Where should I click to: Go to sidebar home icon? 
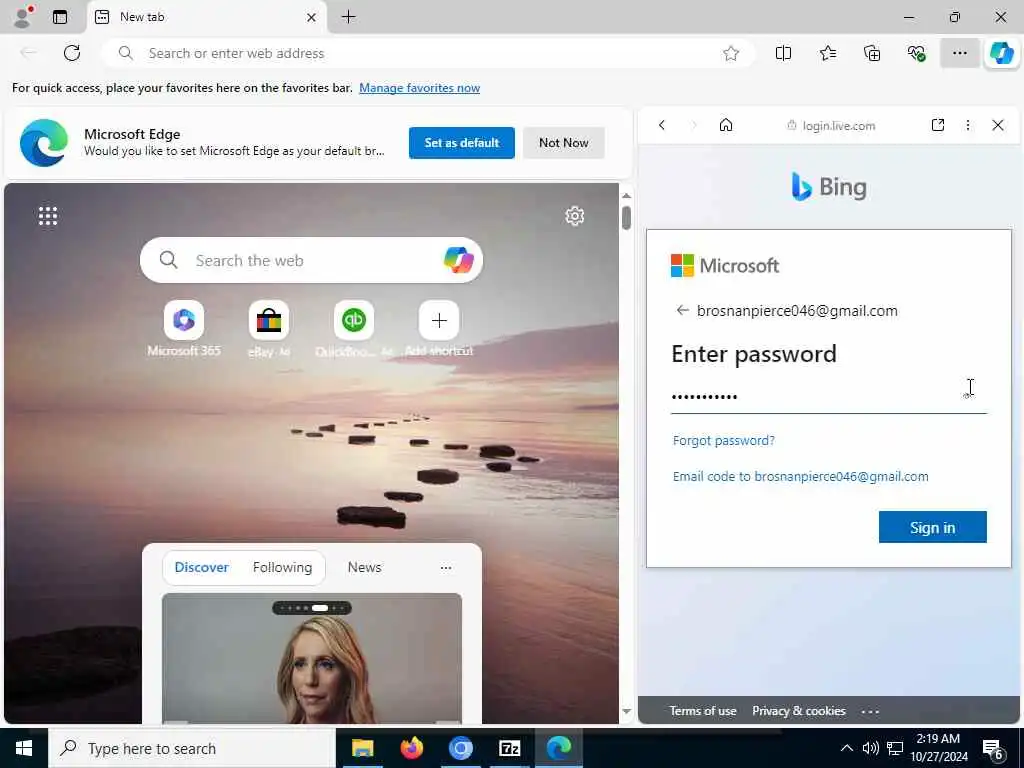tap(726, 125)
